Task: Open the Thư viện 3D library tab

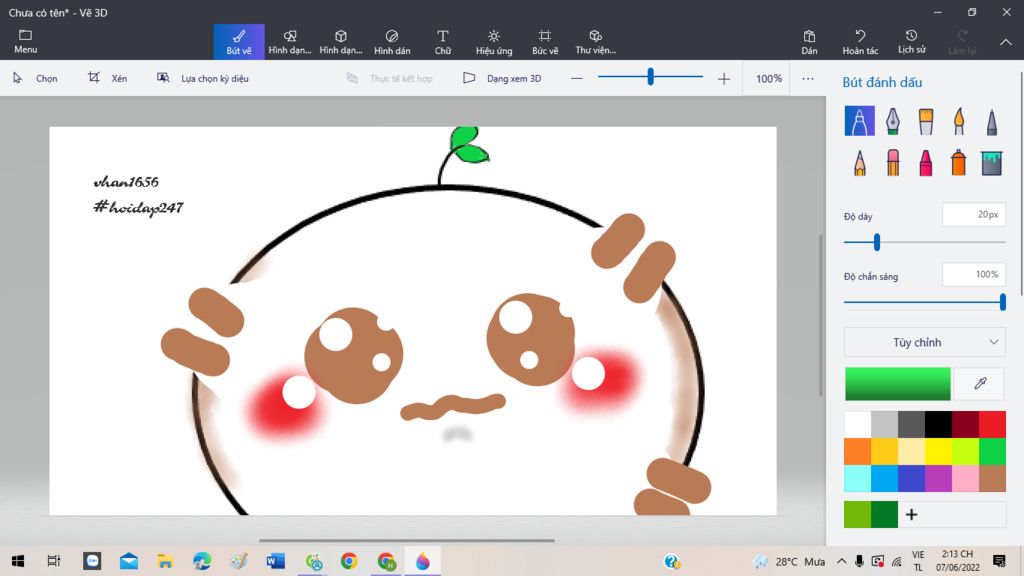Action: coord(596,42)
